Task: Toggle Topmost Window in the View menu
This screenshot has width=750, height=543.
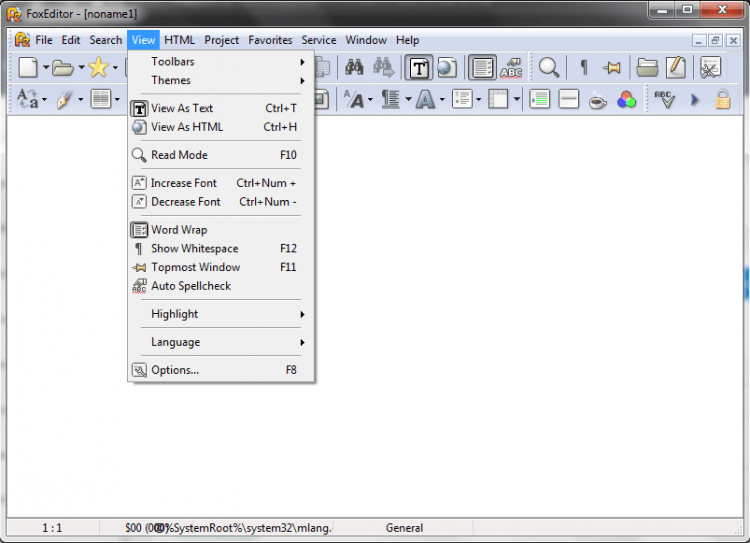Action: coord(221,267)
